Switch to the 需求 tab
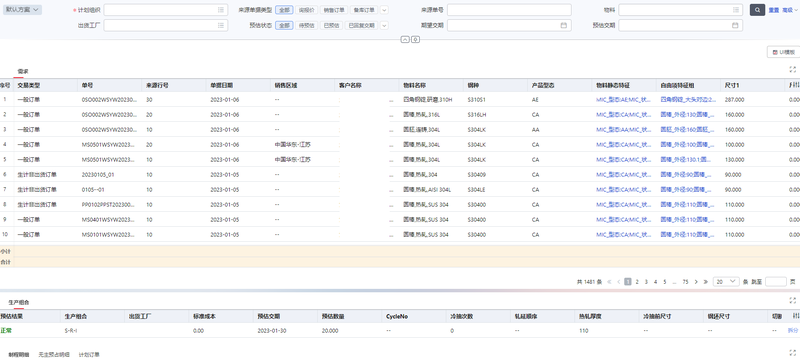This screenshot has height=360, width=800. (x=22, y=71)
